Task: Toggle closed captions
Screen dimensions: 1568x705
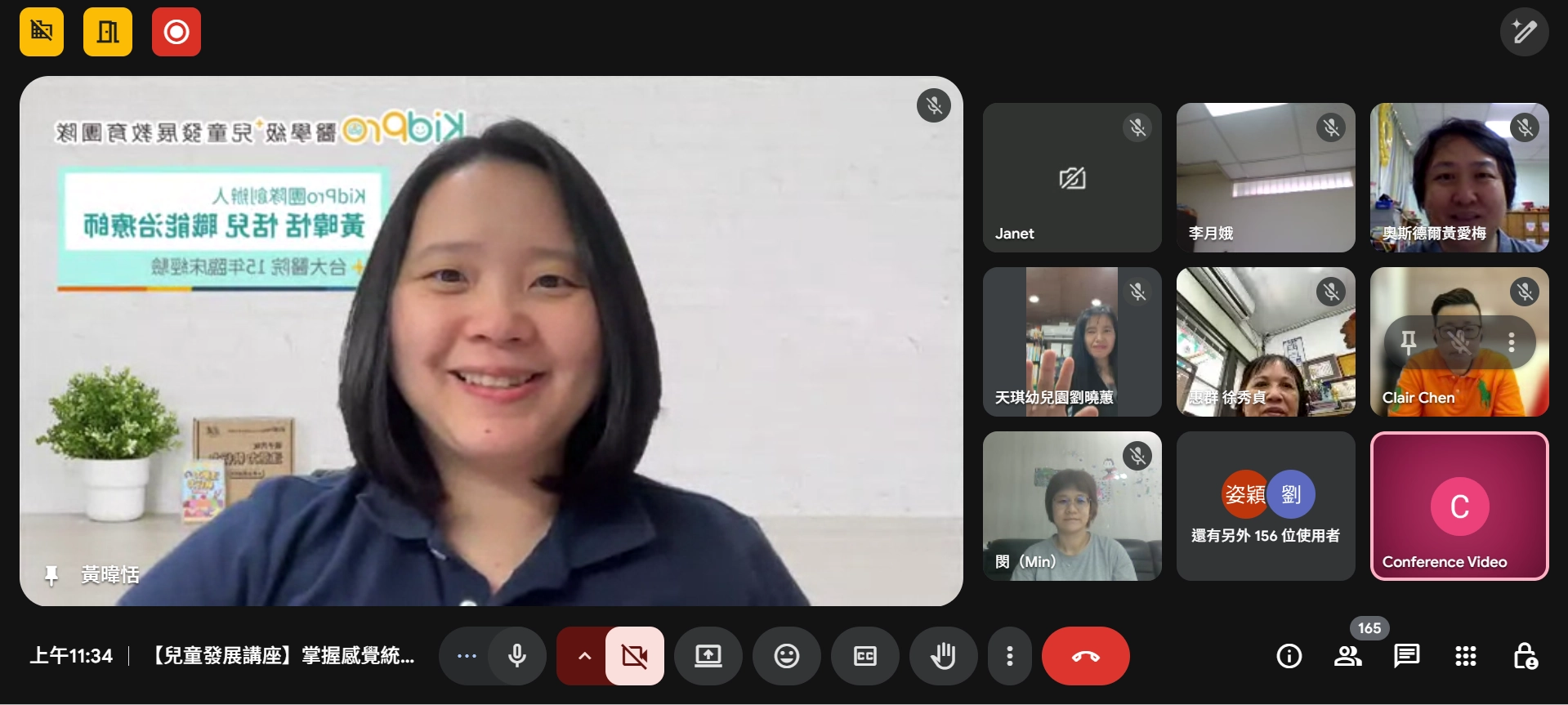Action: pos(864,656)
